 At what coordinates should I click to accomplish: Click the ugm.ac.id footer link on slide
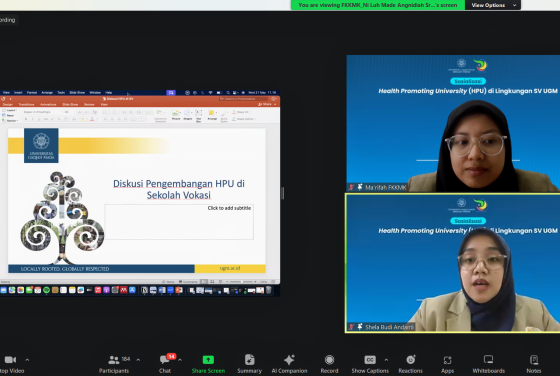tap(230, 268)
